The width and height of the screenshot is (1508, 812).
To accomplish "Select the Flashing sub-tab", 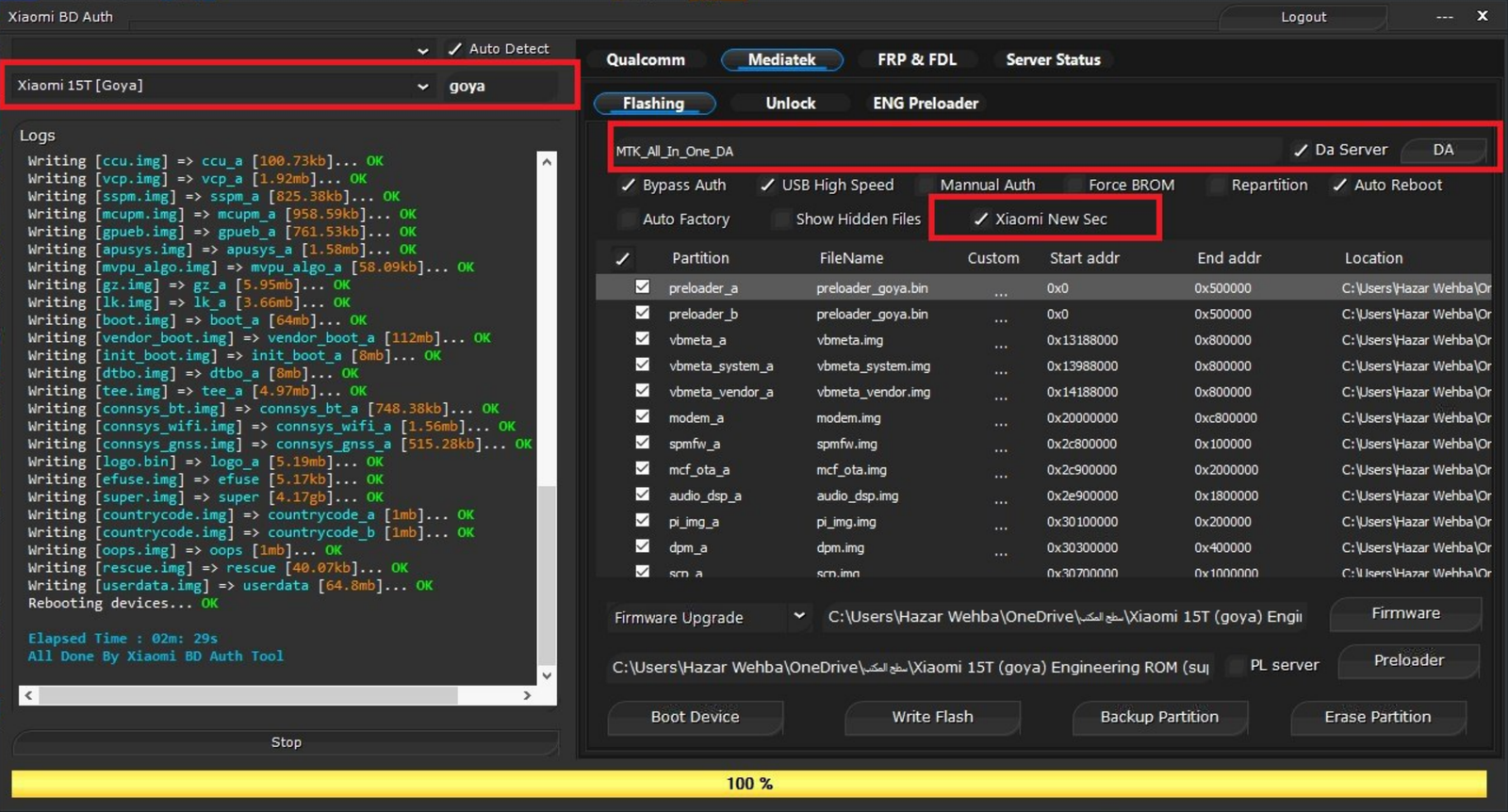I will pos(654,104).
